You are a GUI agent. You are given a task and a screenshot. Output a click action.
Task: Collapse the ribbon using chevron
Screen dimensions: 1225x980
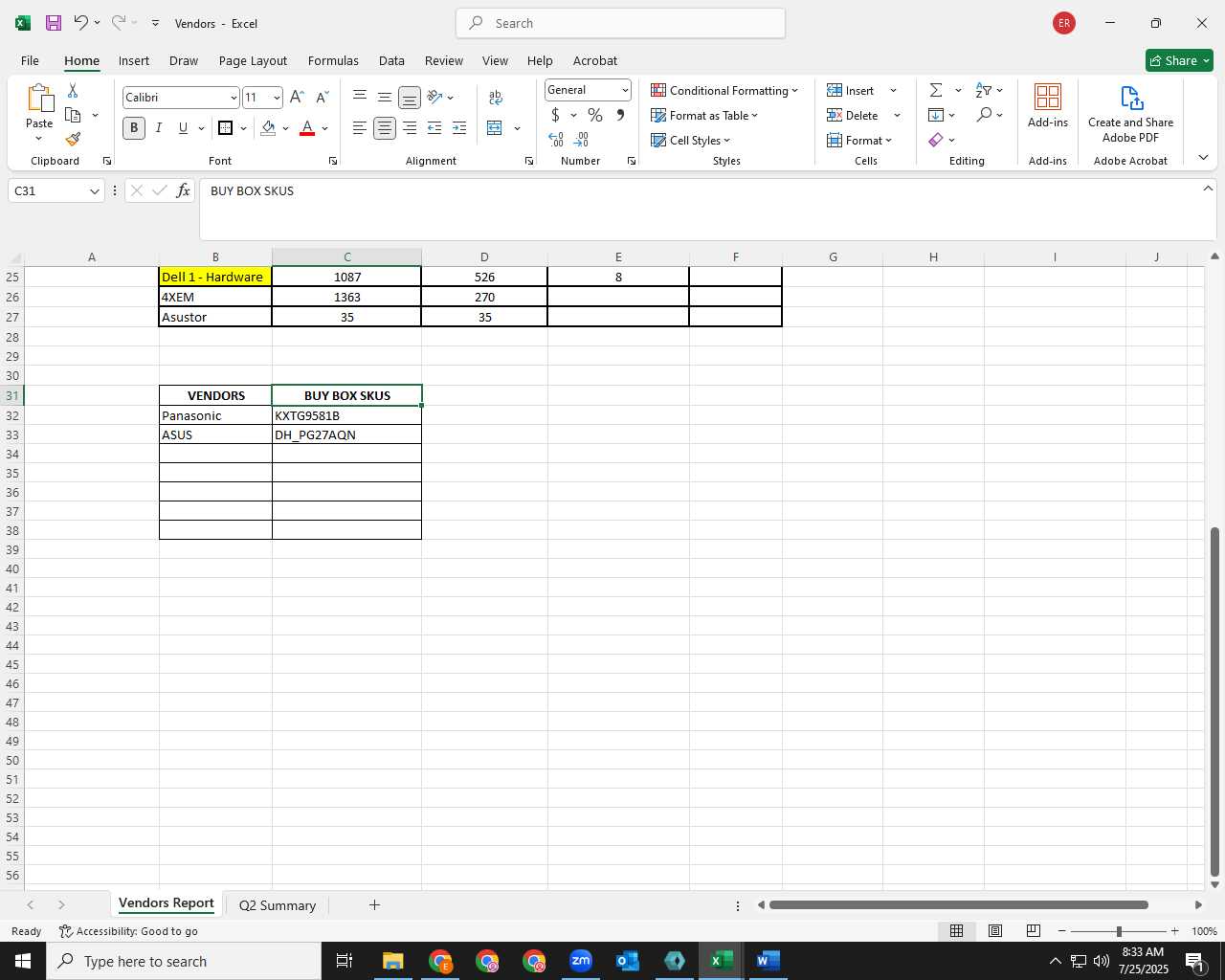(x=1203, y=157)
